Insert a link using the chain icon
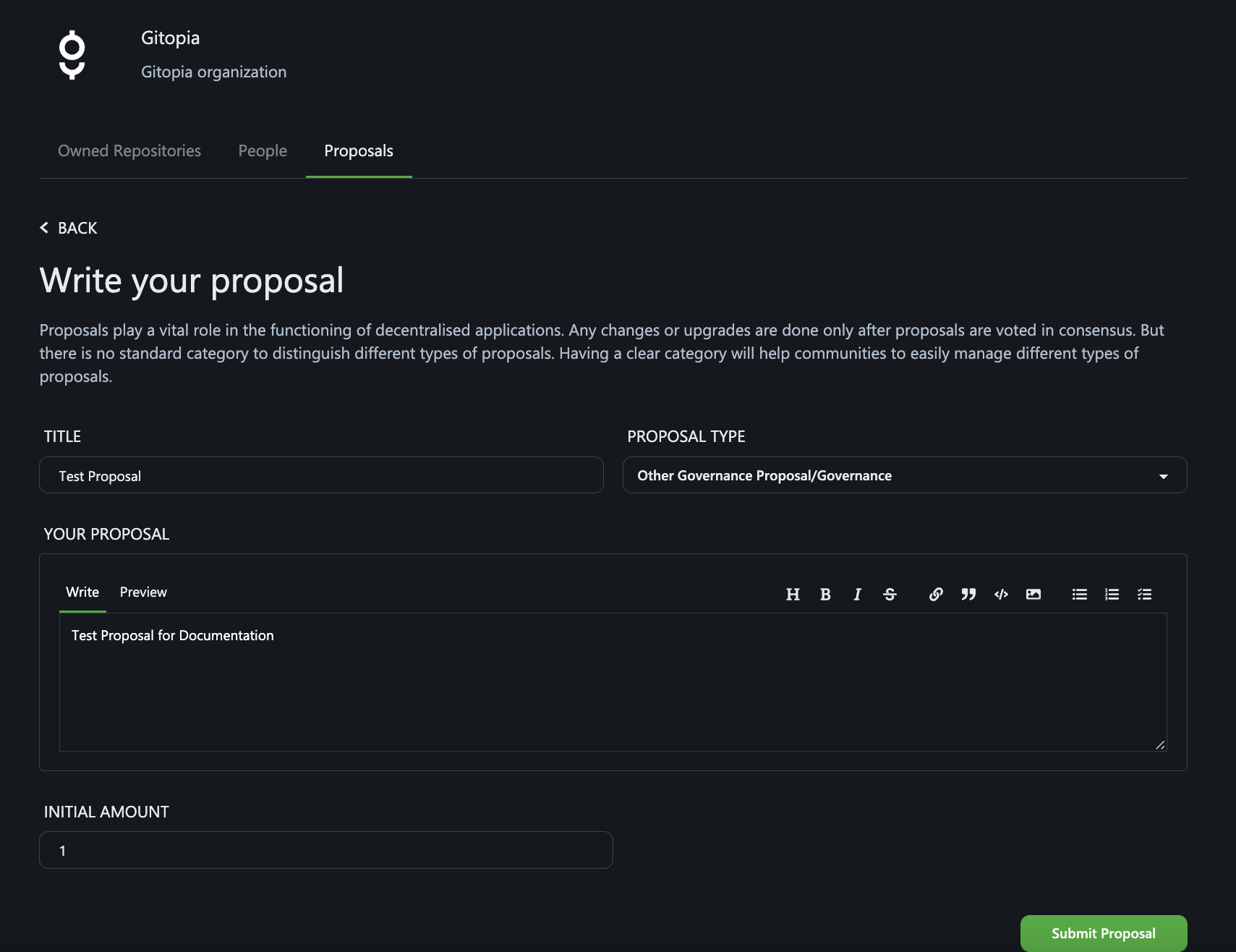This screenshot has height=952, width=1236. point(936,594)
